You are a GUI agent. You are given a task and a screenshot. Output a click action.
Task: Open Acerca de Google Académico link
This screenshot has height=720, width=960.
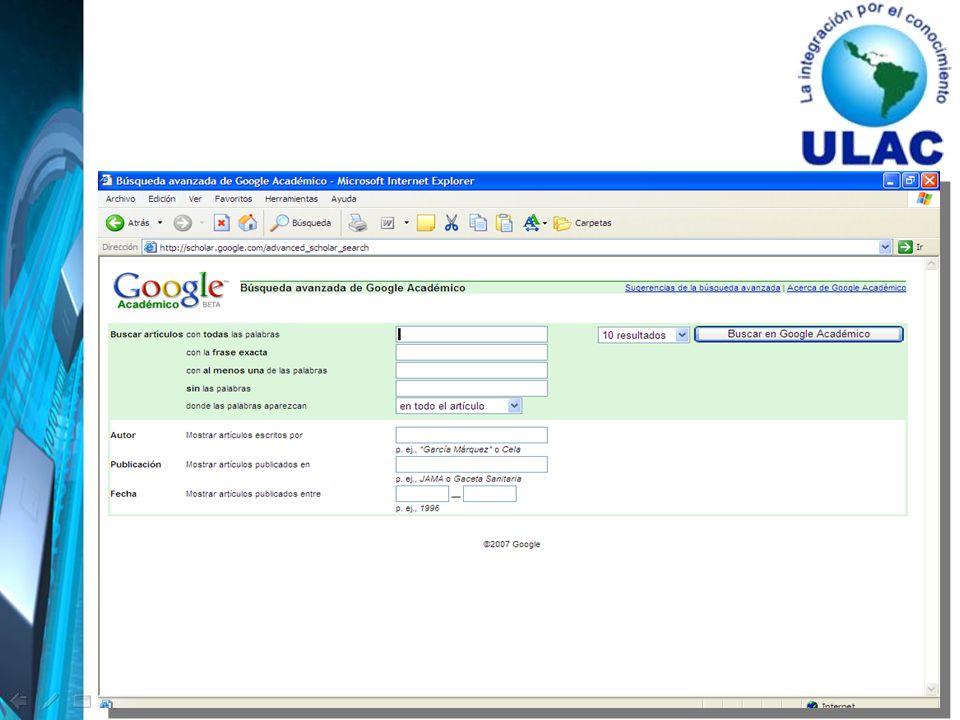click(846, 288)
